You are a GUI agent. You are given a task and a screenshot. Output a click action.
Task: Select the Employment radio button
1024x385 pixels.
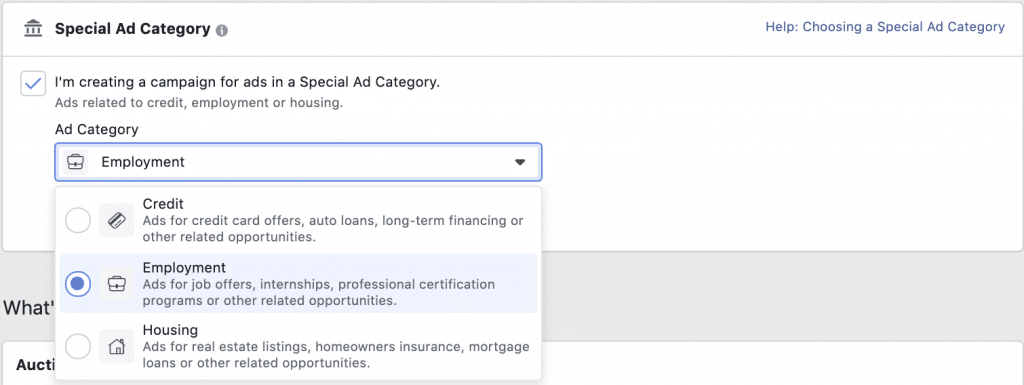(78, 284)
